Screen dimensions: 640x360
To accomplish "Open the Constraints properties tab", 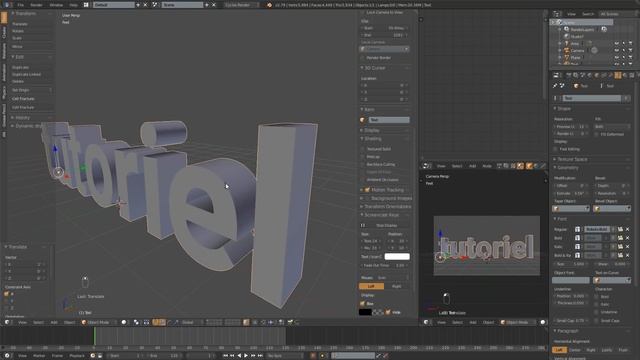I will click(x=604, y=75).
